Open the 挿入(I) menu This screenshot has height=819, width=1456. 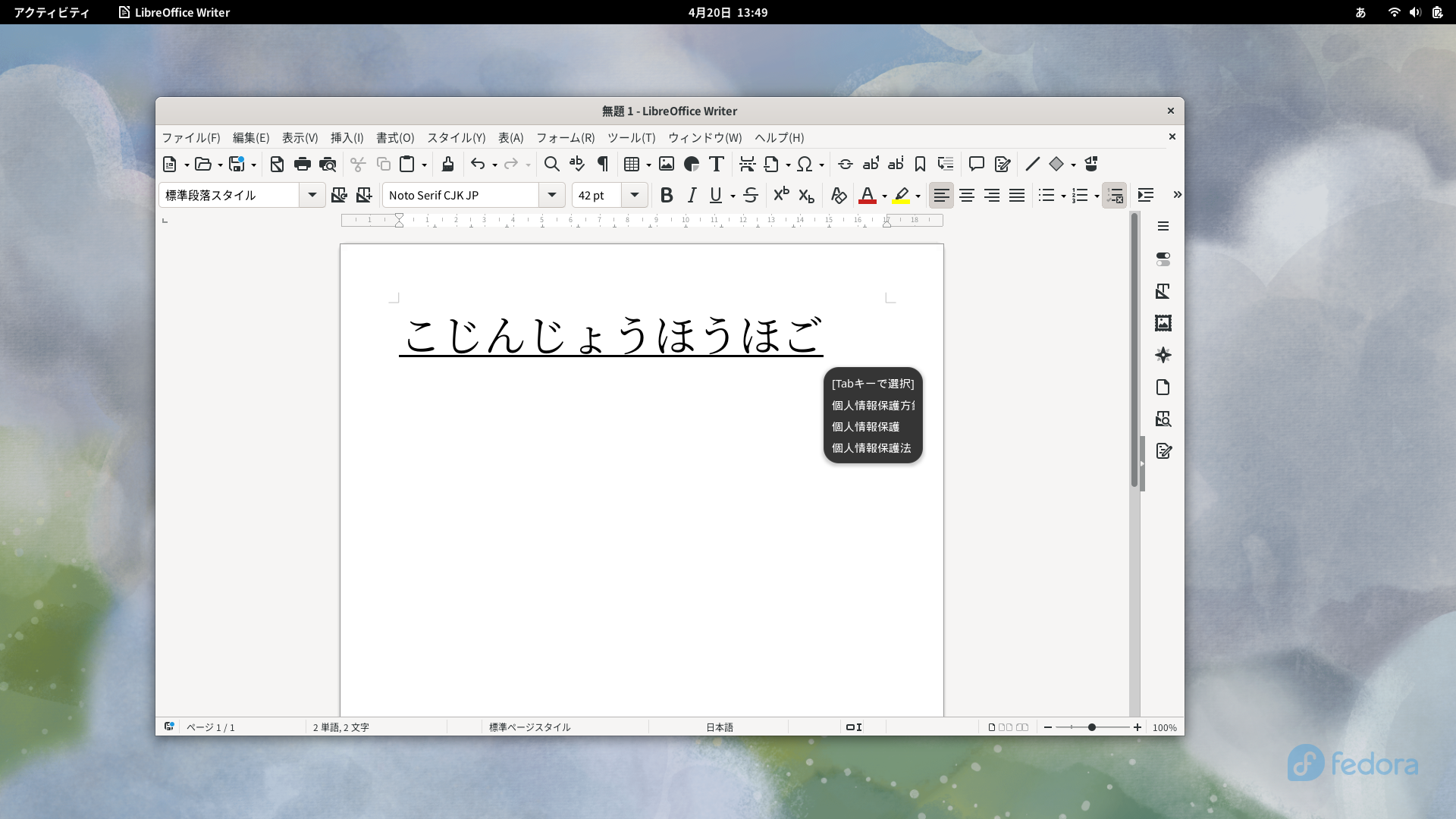coord(347,138)
